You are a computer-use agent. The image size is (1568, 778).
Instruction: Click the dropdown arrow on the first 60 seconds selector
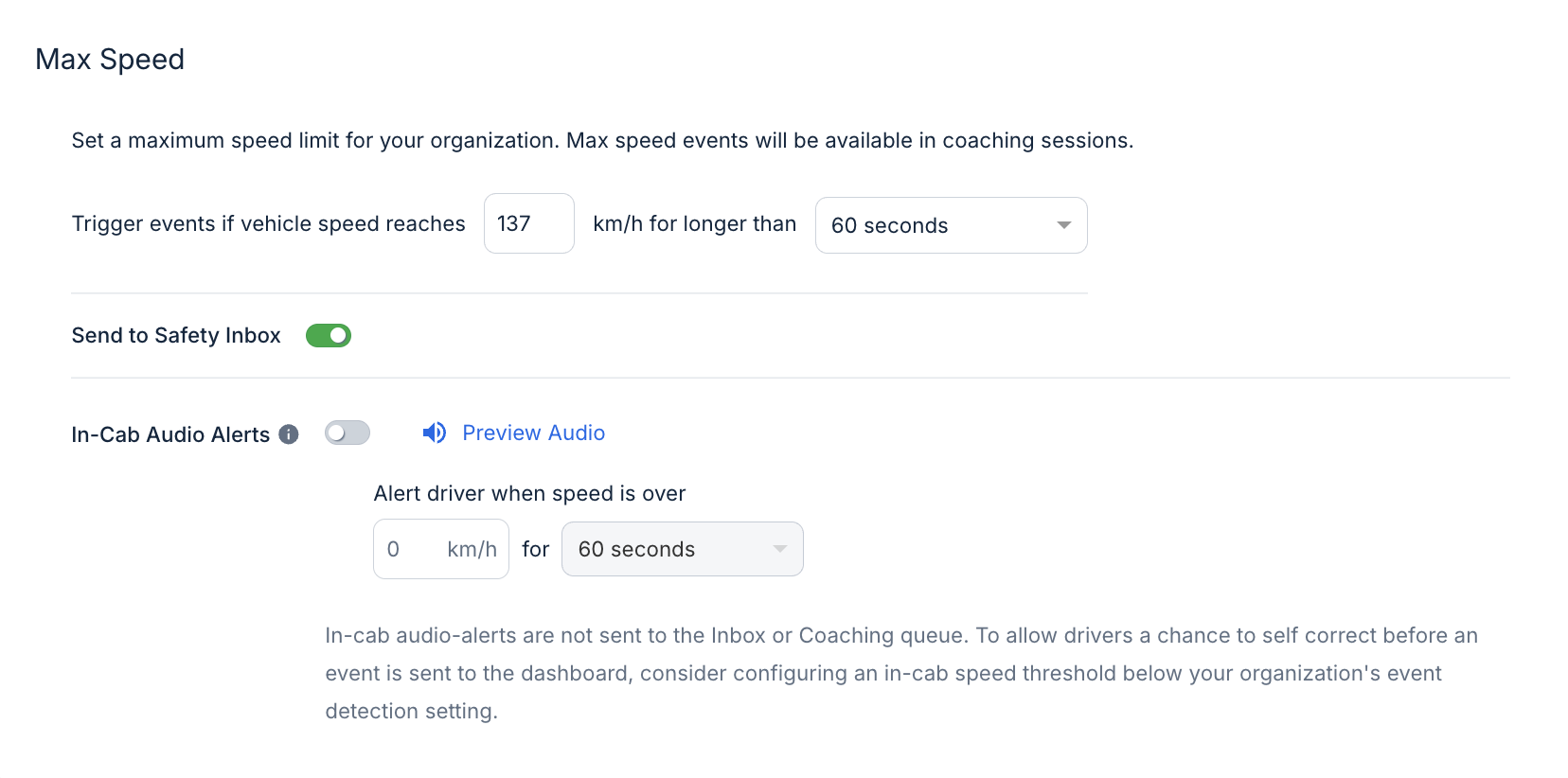pos(1062,225)
